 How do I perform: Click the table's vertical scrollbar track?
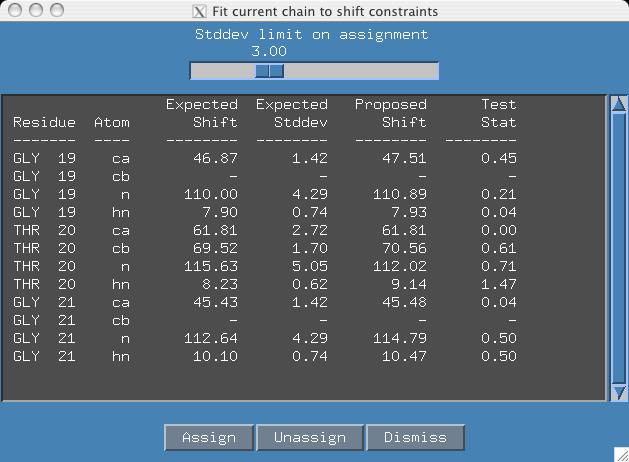[x=618, y=250]
